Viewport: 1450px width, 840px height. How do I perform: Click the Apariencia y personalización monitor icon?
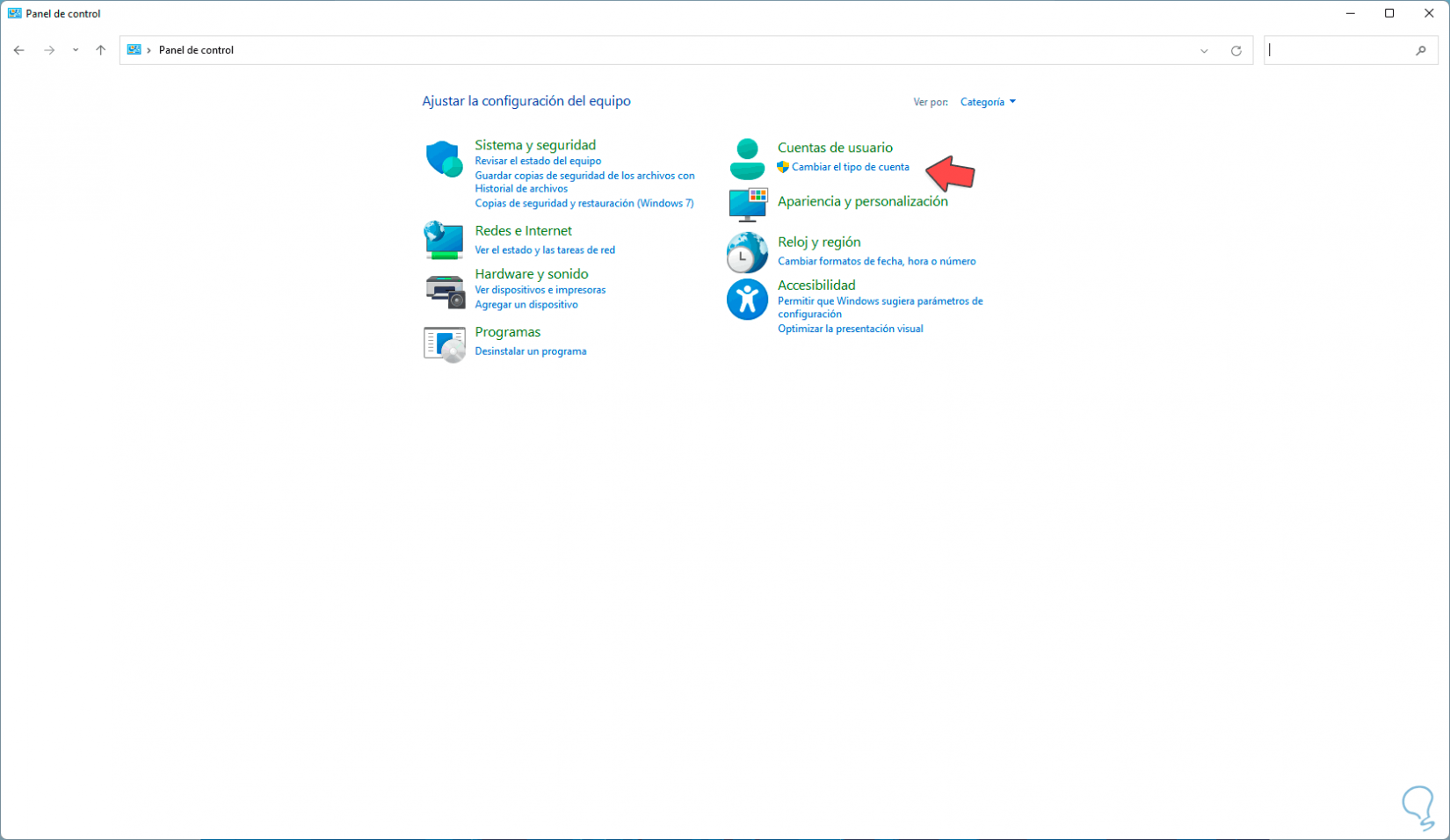[x=748, y=204]
